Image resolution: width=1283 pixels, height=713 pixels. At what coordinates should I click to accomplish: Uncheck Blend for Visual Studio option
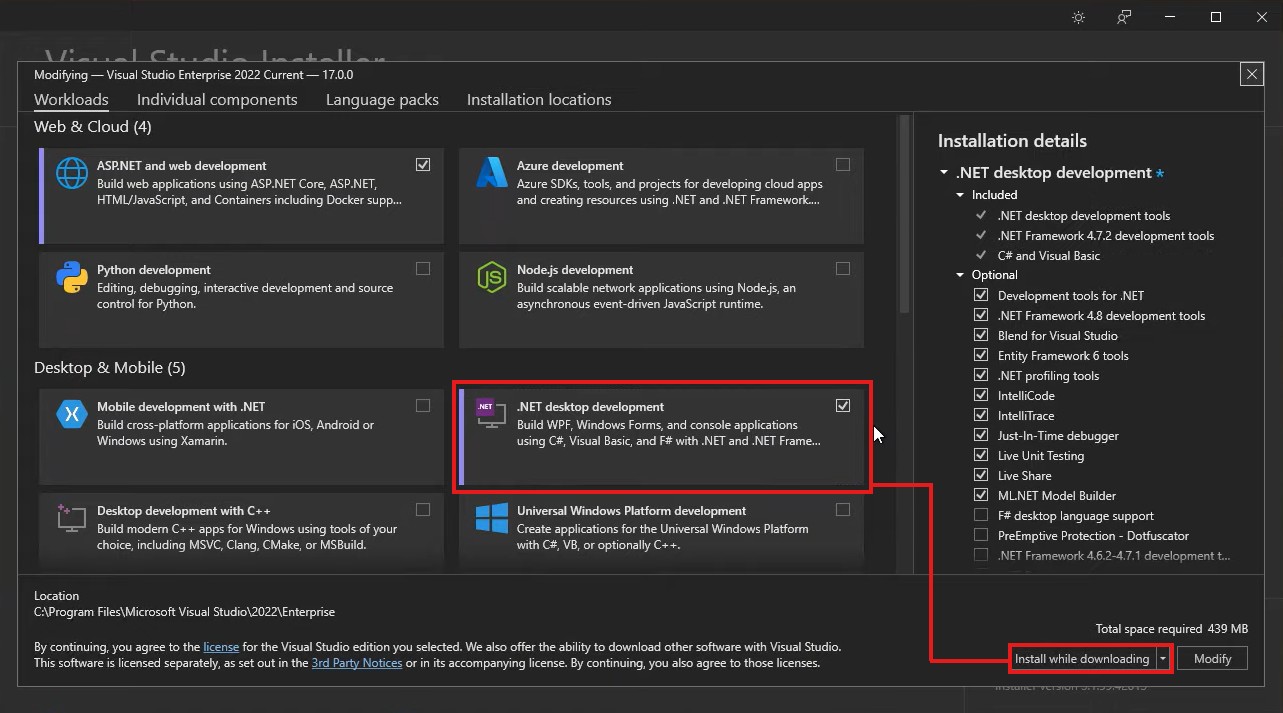[x=981, y=335]
